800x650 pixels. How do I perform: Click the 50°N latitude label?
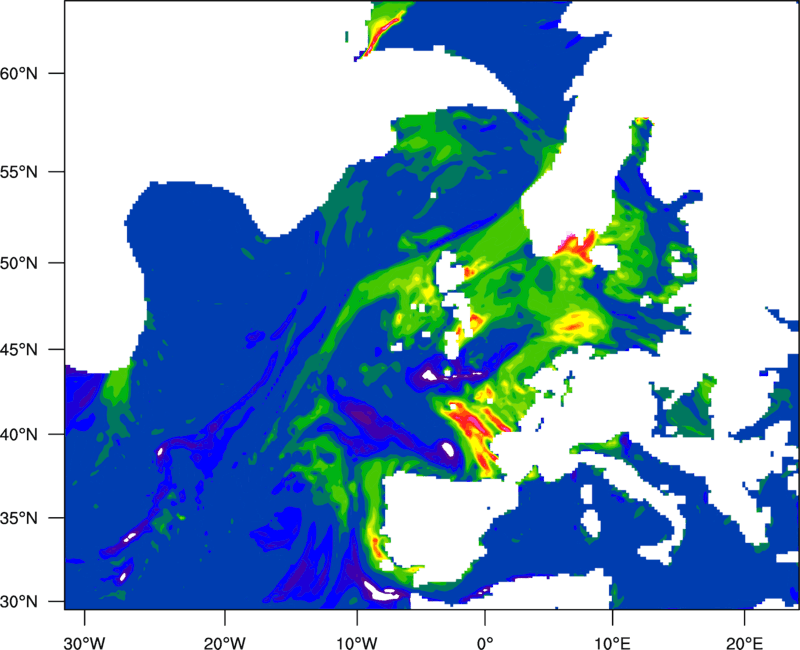[x=19, y=263]
